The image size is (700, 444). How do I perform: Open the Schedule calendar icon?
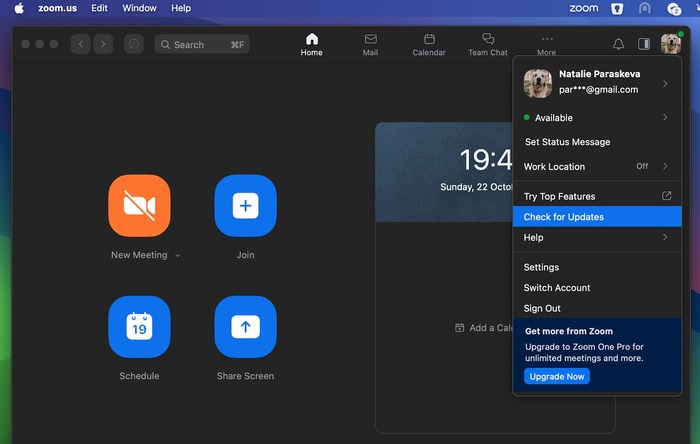(139, 327)
